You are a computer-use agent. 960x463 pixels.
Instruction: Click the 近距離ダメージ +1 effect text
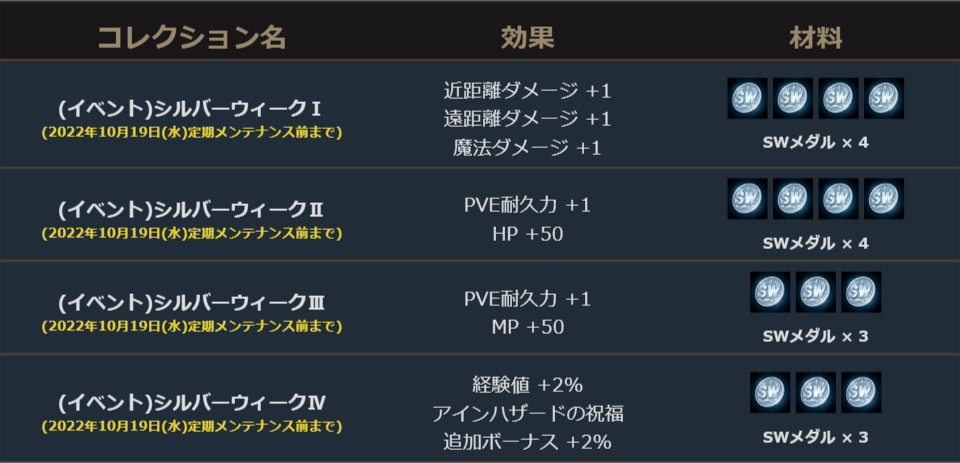pos(527,91)
